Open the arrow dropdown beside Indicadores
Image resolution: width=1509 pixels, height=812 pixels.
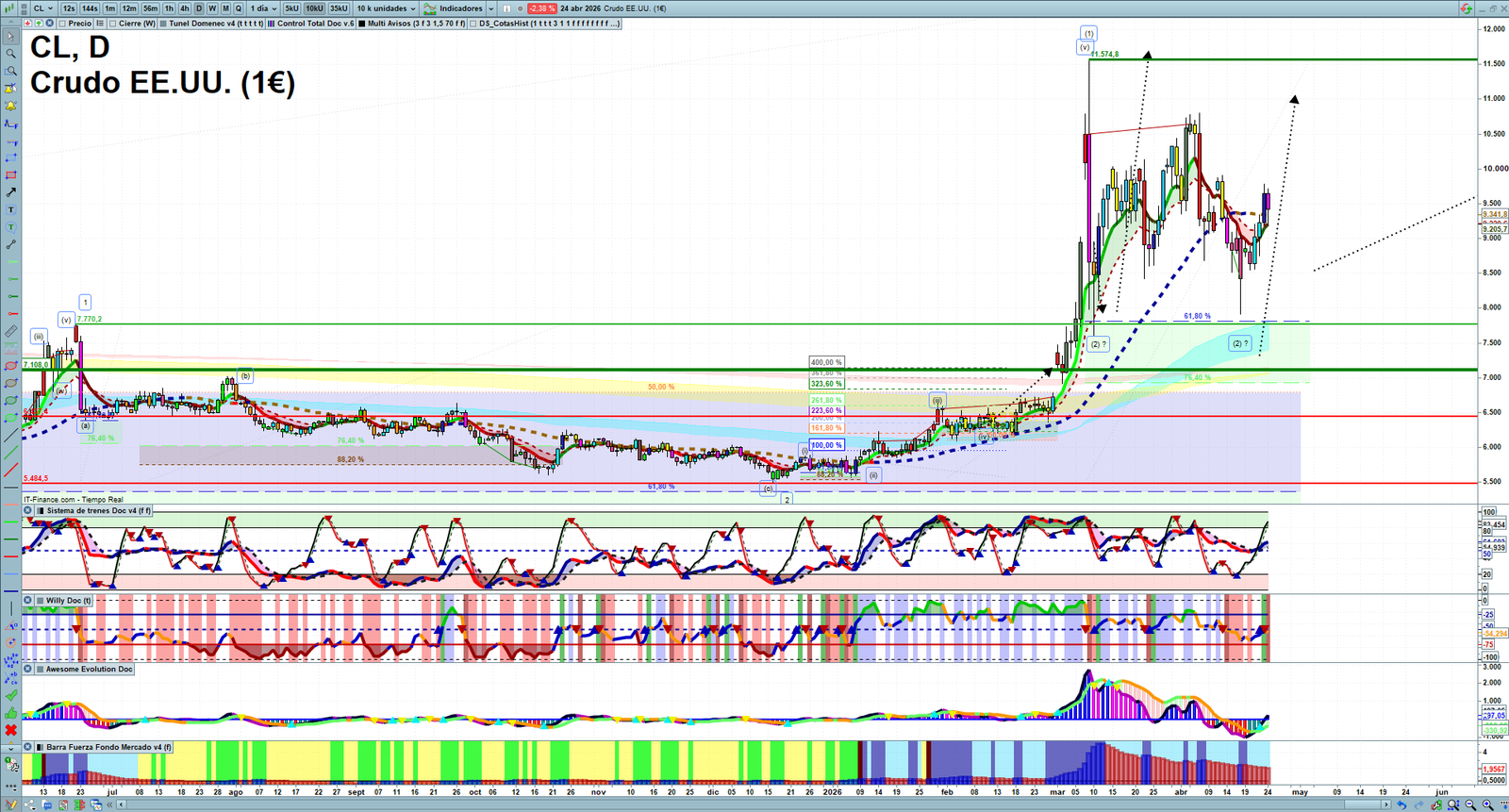(x=491, y=8)
